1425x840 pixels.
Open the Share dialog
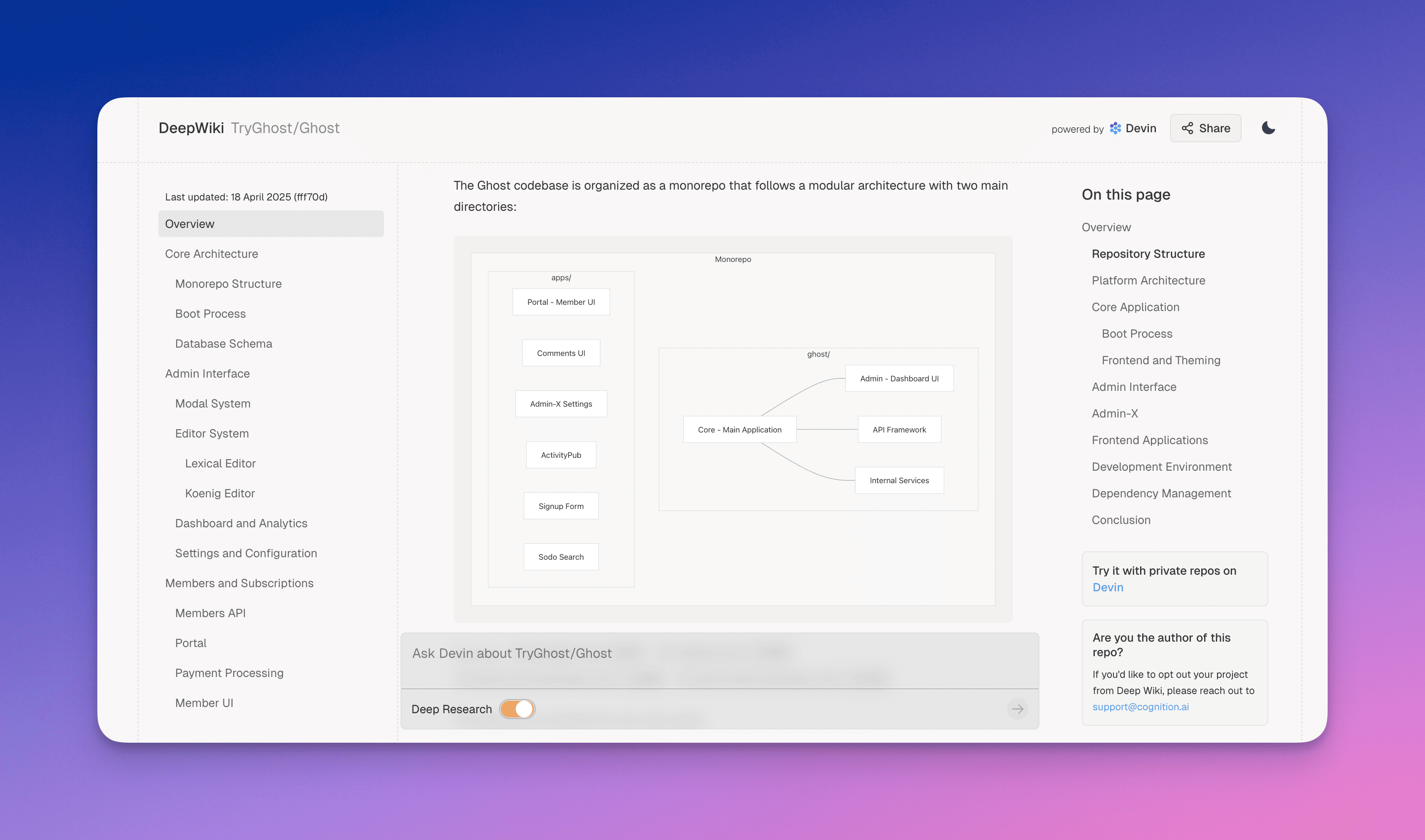pos(1205,128)
